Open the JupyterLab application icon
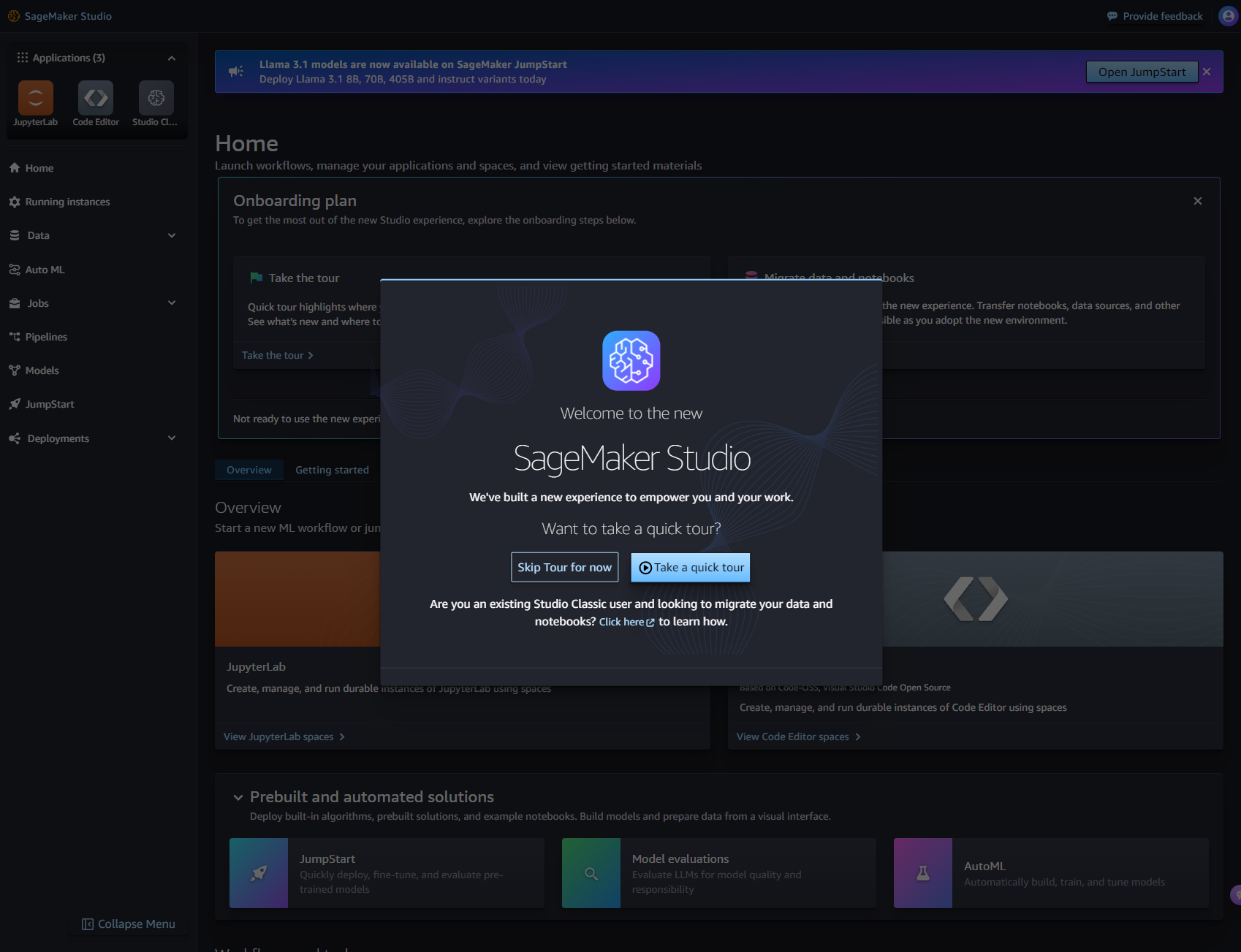The height and width of the screenshot is (952, 1241). (36, 98)
